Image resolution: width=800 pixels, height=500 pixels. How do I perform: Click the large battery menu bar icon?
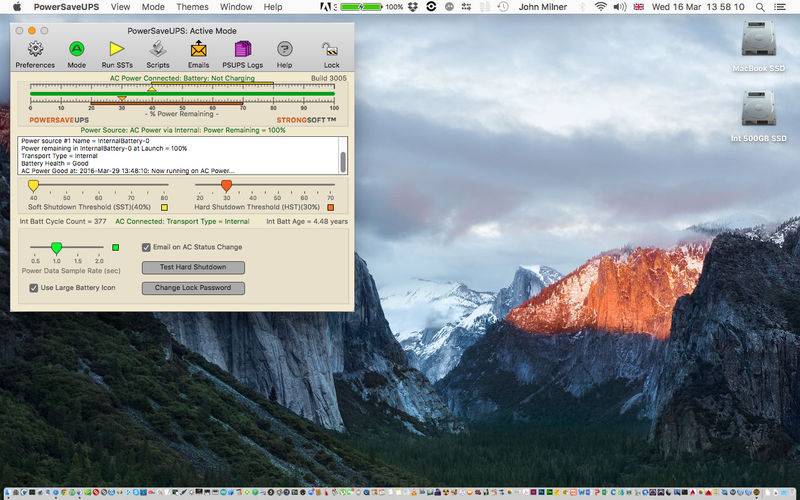[361, 7]
